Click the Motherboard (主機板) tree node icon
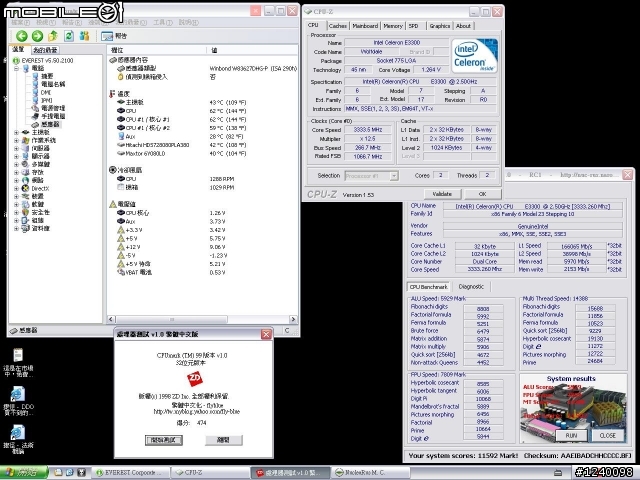 [26, 132]
